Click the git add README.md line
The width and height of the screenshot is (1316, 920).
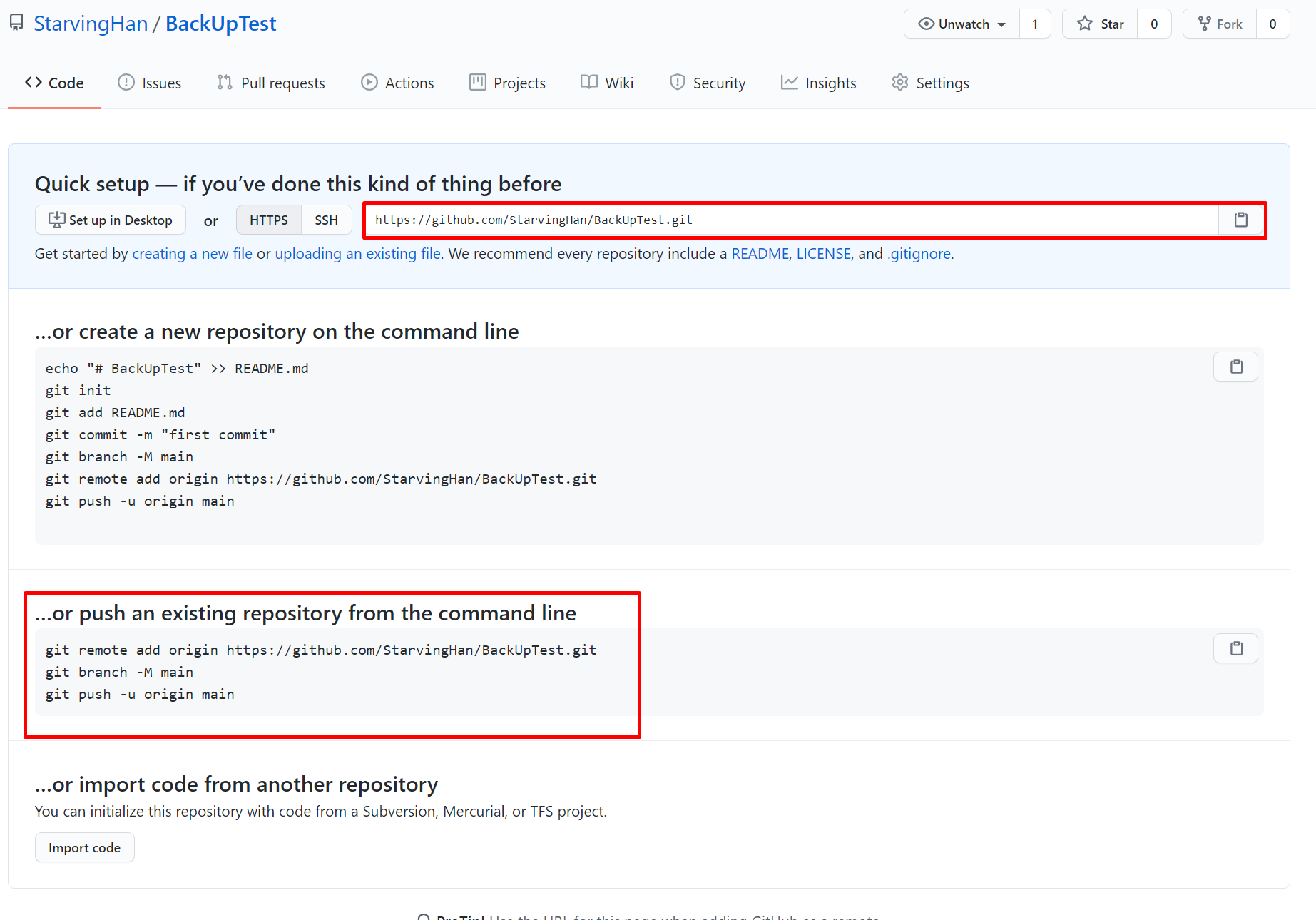point(116,413)
